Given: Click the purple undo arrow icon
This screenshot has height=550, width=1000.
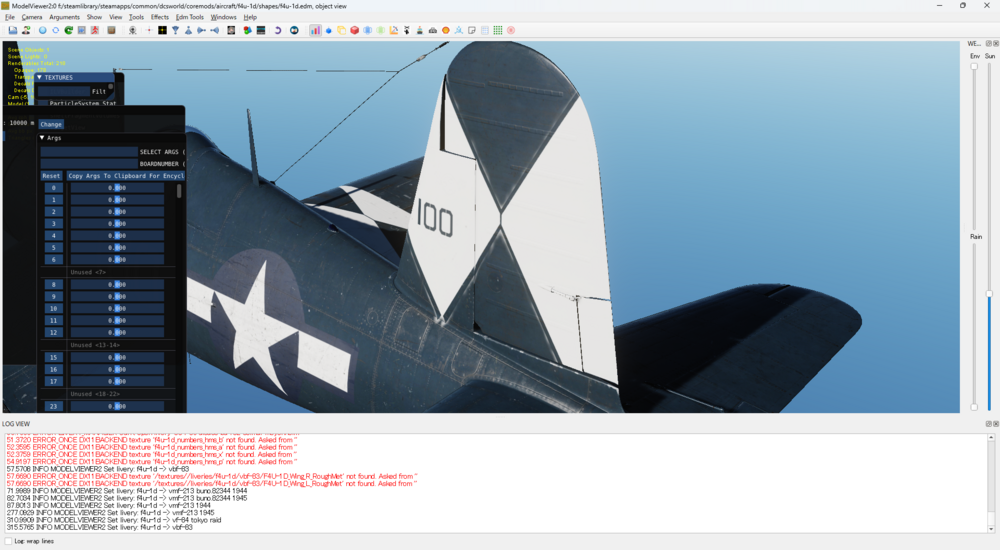Looking at the screenshot, I should click(x=277, y=30).
